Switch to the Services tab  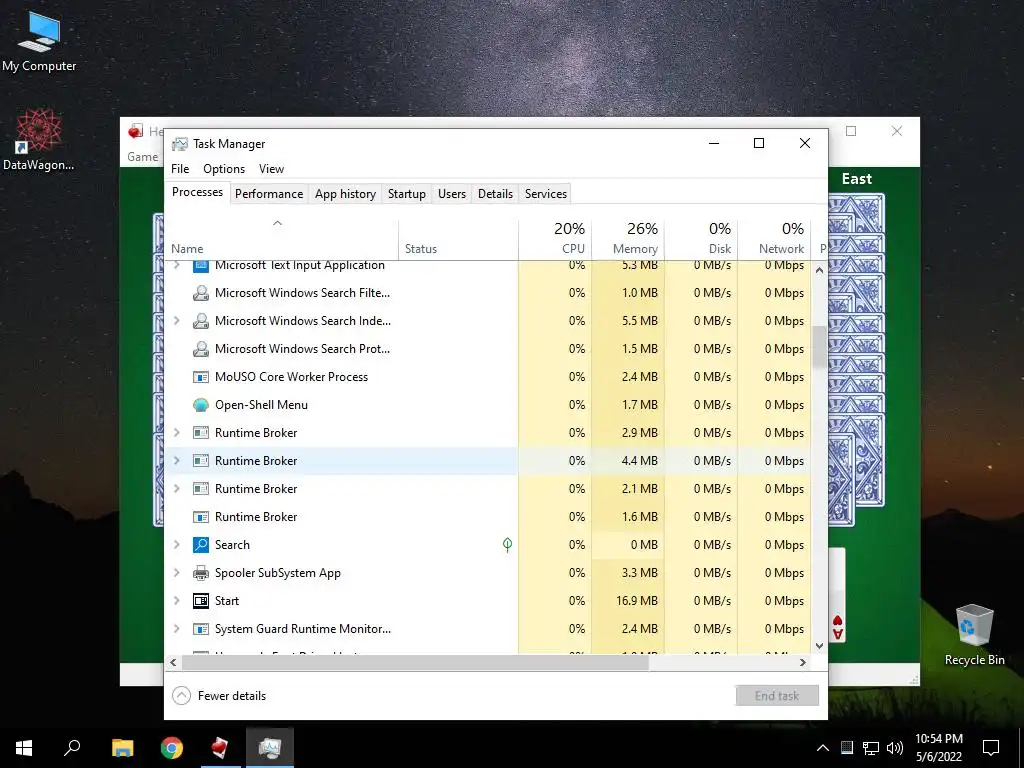click(546, 194)
